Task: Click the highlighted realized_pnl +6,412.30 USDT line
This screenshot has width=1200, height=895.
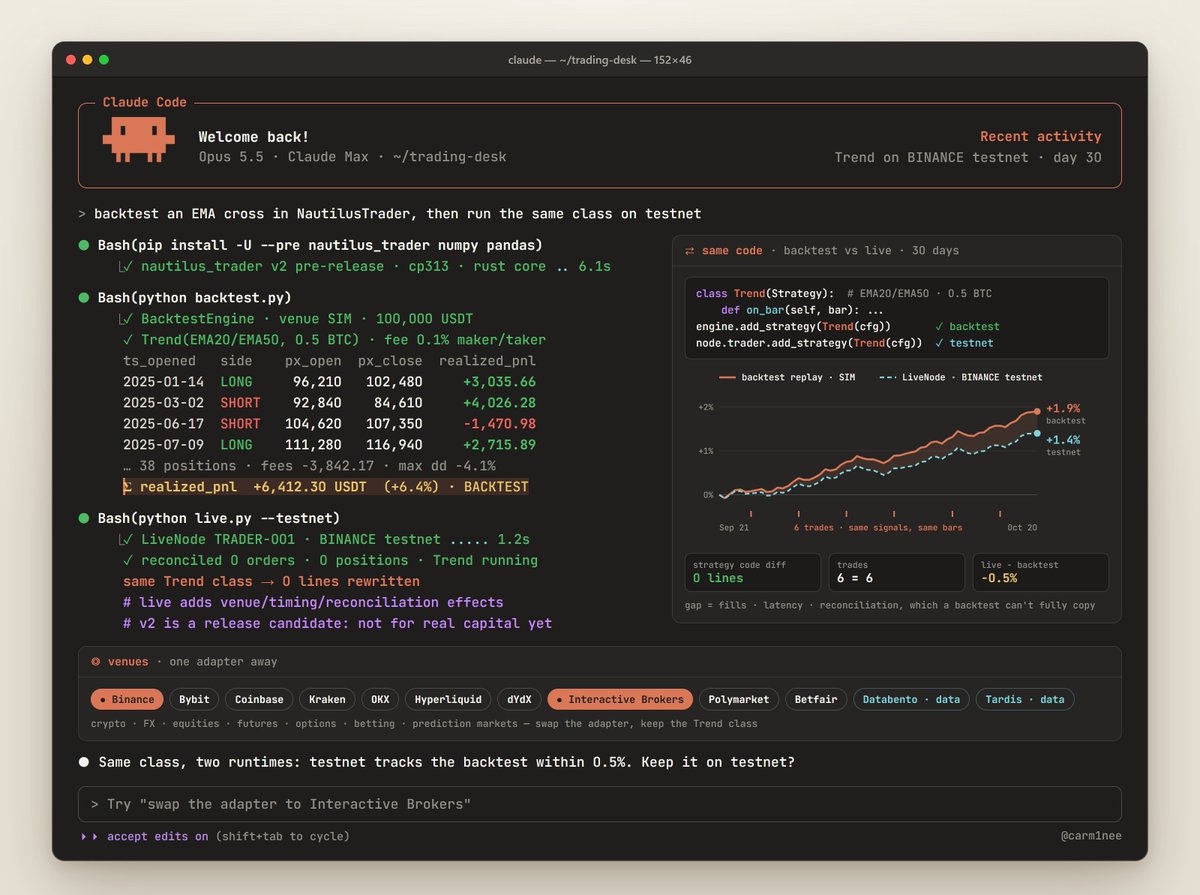Action: click(325, 487)
